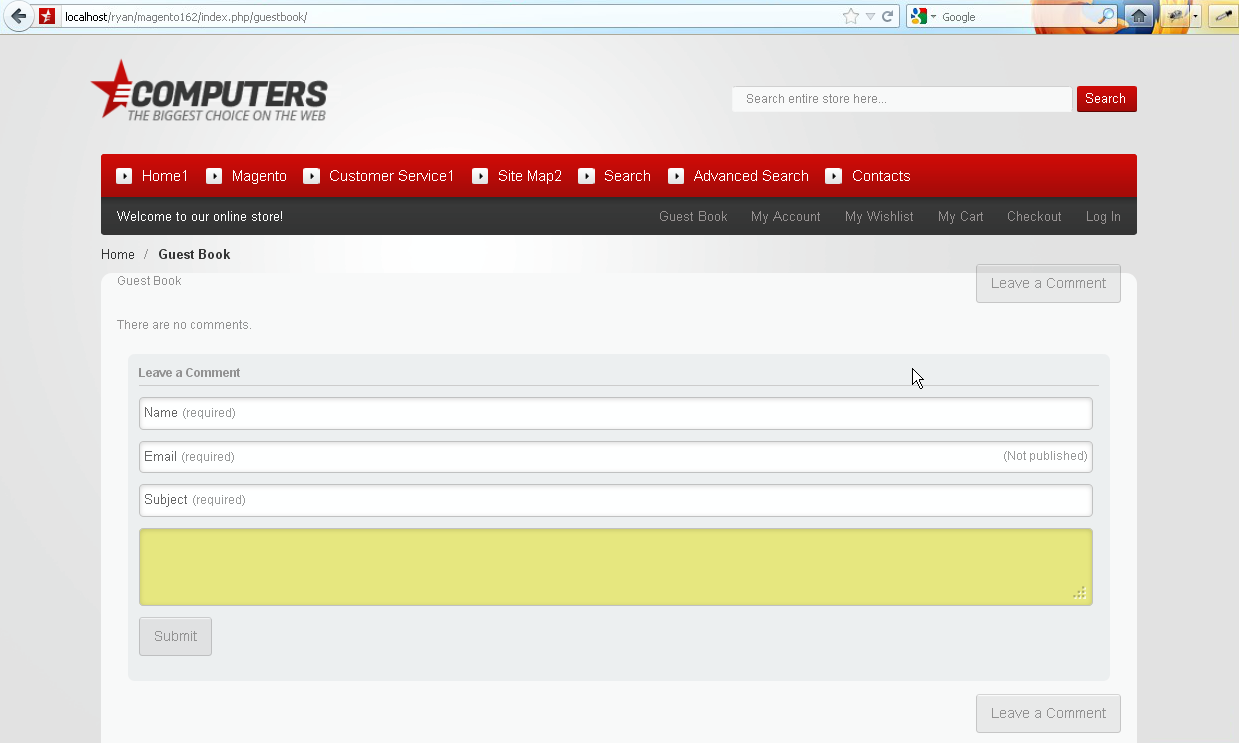Open Customer Service1 in navigation menu
The height and width of the screenshot is (743, 1239).
coord(391,176)
